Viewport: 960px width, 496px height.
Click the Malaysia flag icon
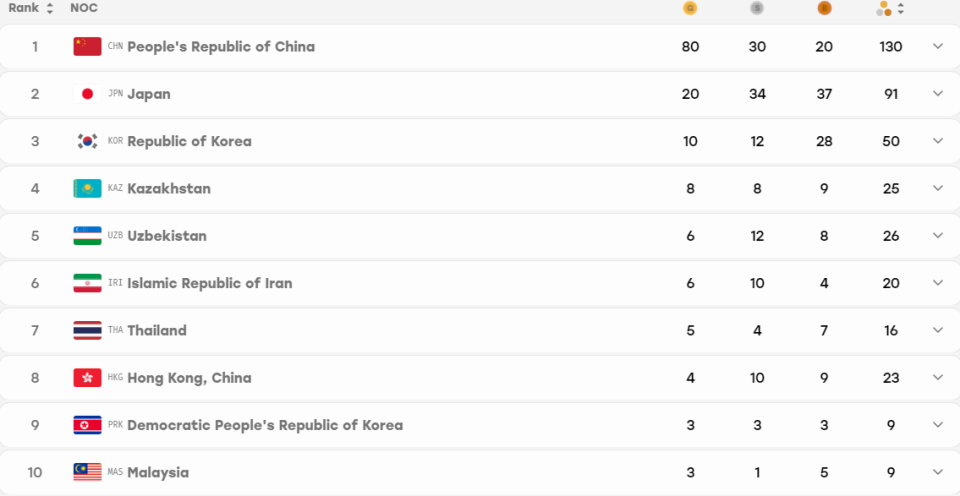click(x=87, y=472)
